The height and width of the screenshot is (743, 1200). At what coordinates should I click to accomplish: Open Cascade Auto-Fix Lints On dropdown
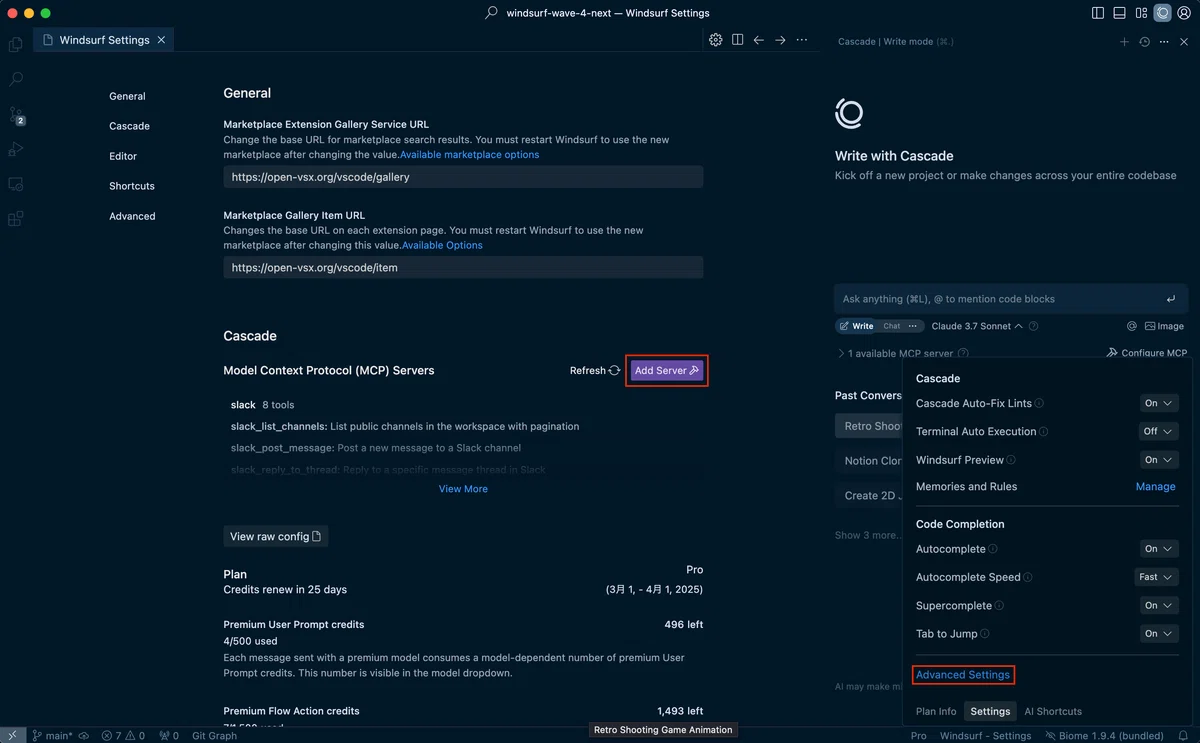[1159, 403]
